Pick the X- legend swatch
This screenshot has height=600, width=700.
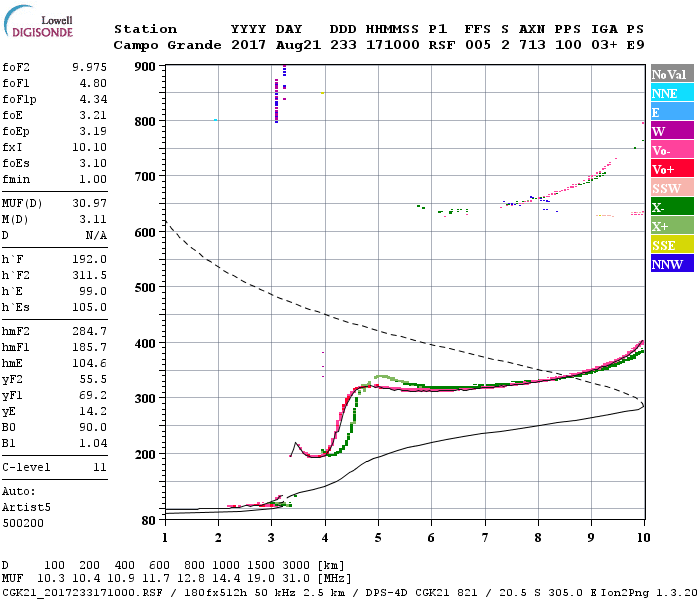[x=672, y=206]
